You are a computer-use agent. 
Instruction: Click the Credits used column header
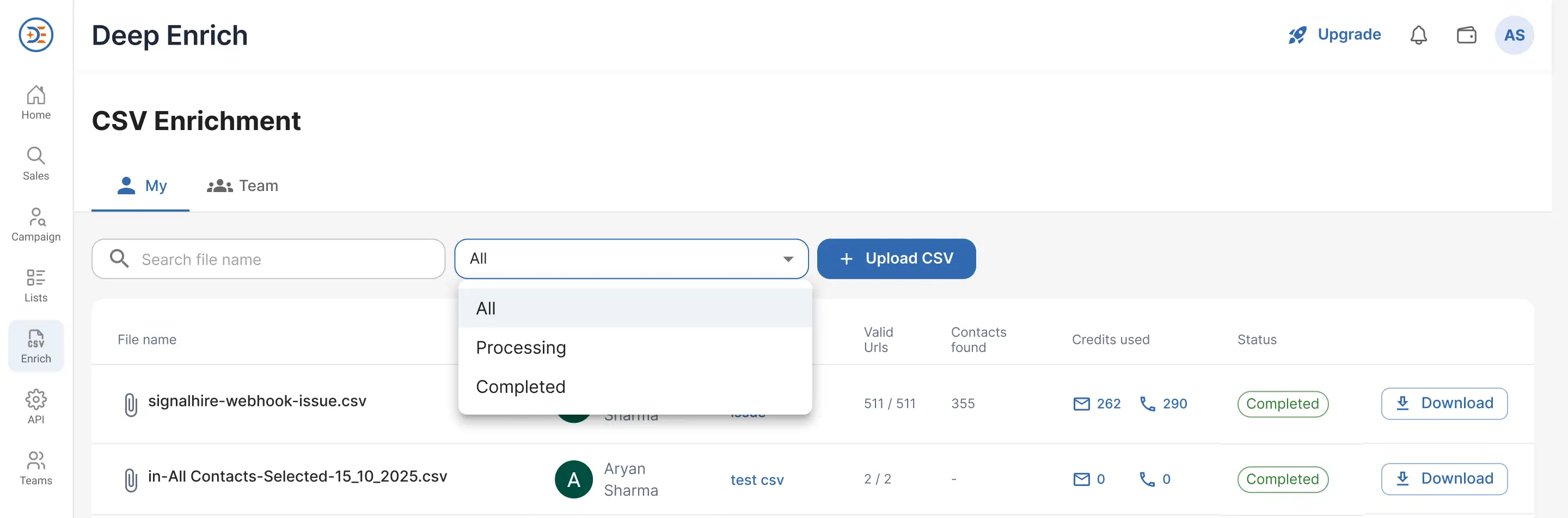(x=1110, y=339)
